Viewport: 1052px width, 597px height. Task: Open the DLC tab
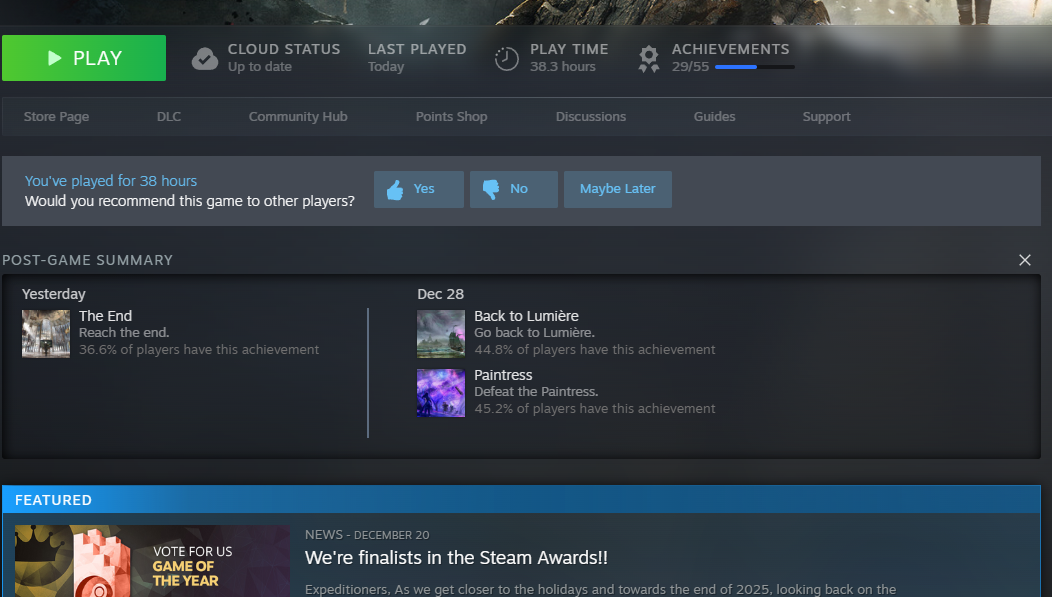[x=169, y=117]
